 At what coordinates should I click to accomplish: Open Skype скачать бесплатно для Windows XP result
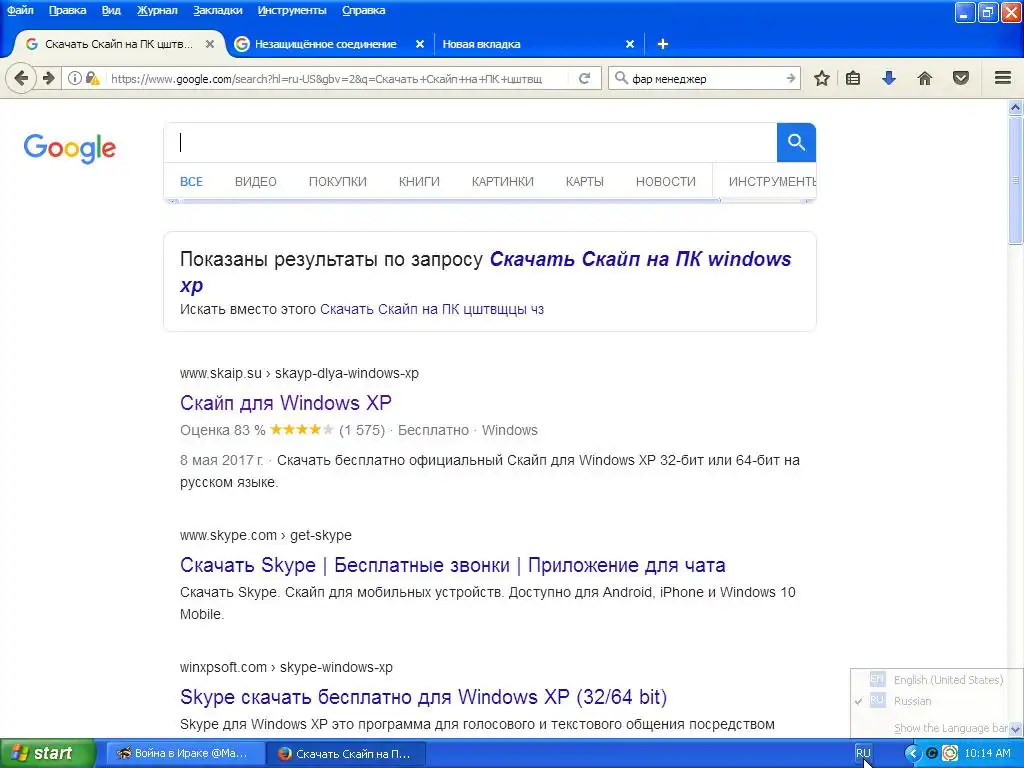click(423, 697)
